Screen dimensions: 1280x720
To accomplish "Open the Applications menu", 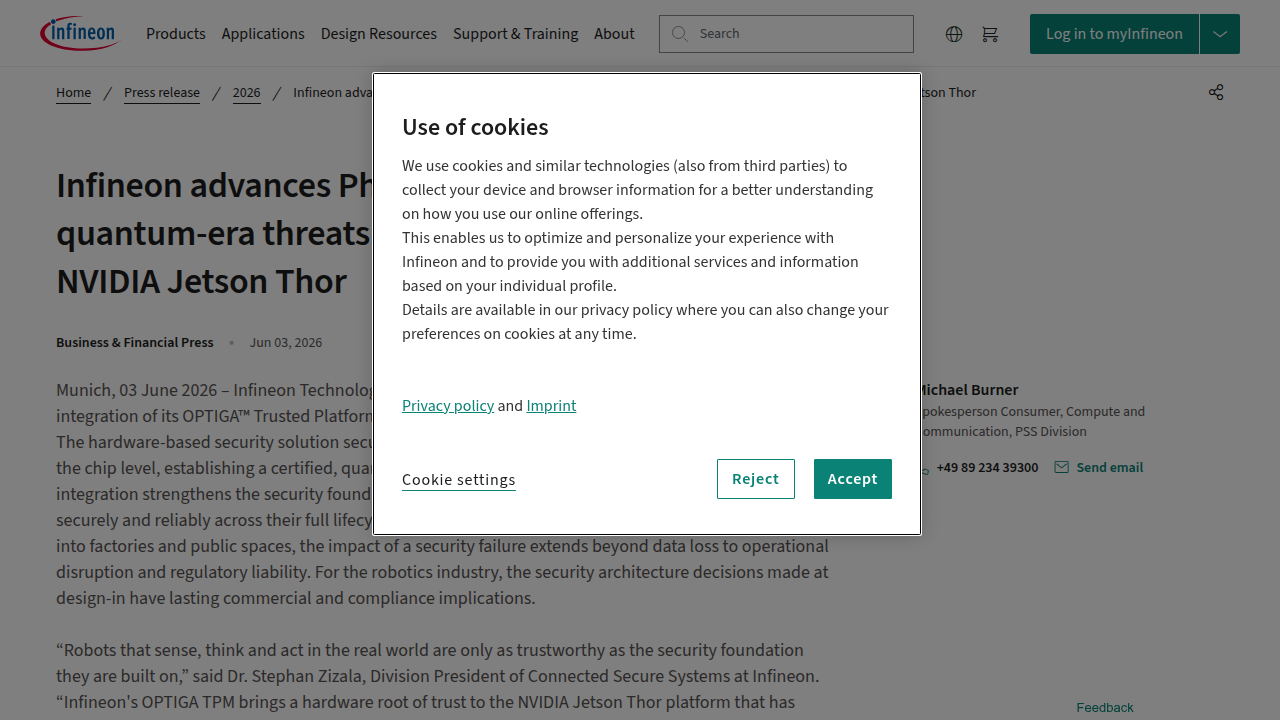I will point(263,34).
